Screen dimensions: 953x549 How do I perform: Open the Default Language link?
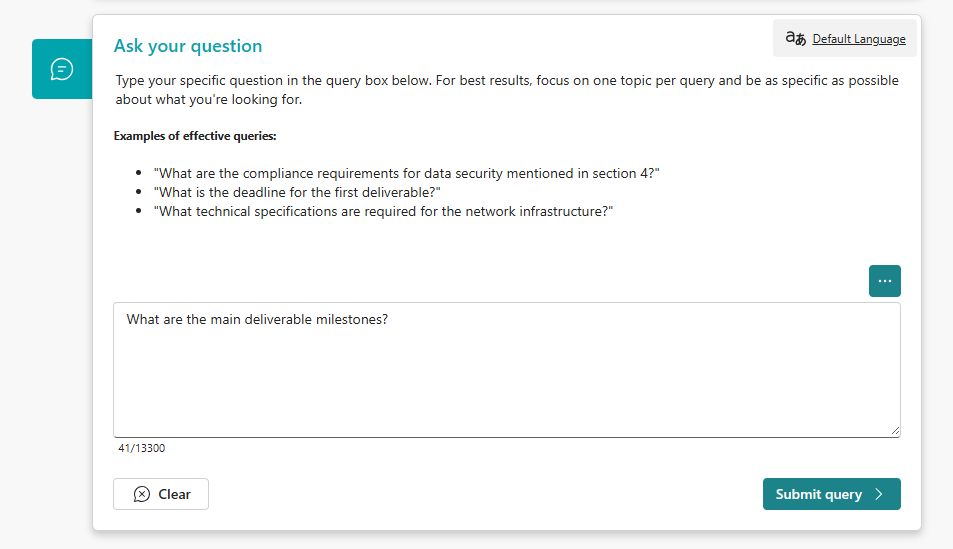click(x=859, y=39)
